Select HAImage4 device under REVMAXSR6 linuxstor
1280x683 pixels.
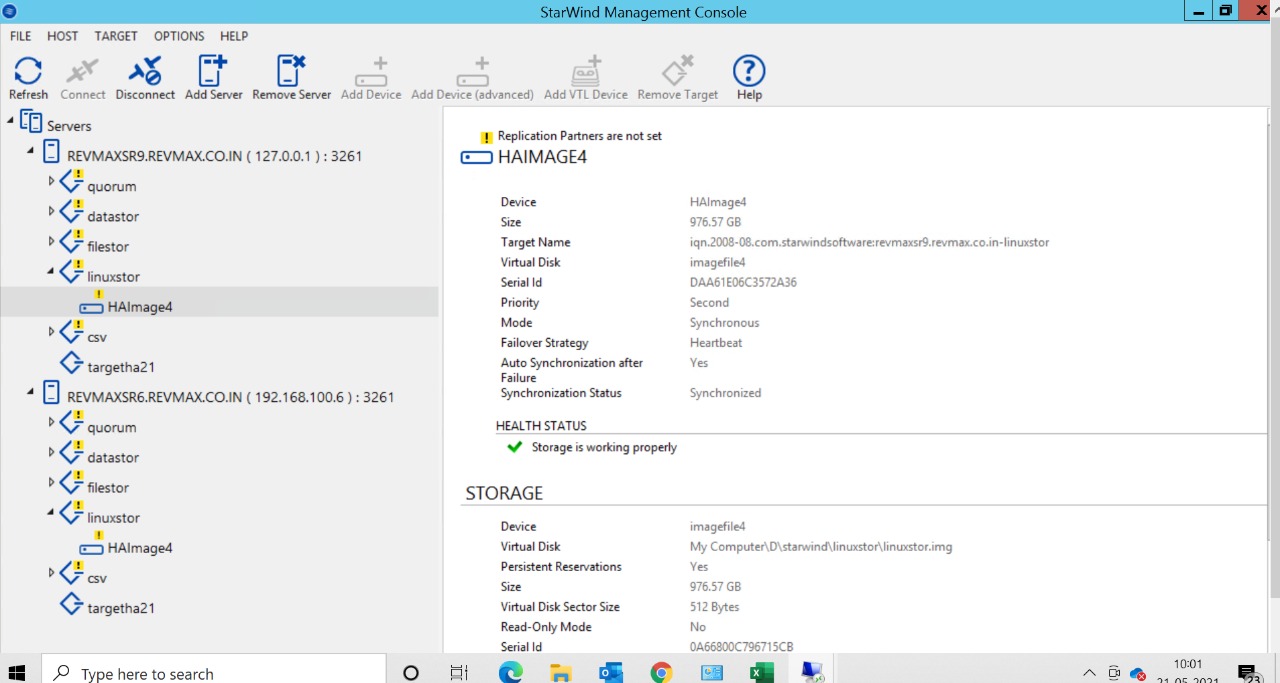coord(140,548)
